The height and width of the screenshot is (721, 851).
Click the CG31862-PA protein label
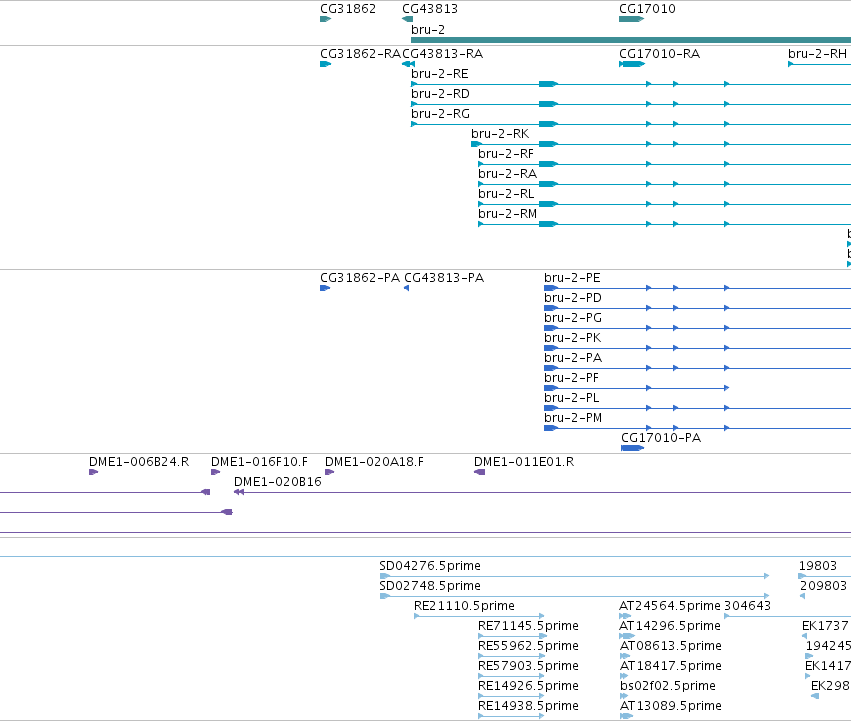(360, 278)
